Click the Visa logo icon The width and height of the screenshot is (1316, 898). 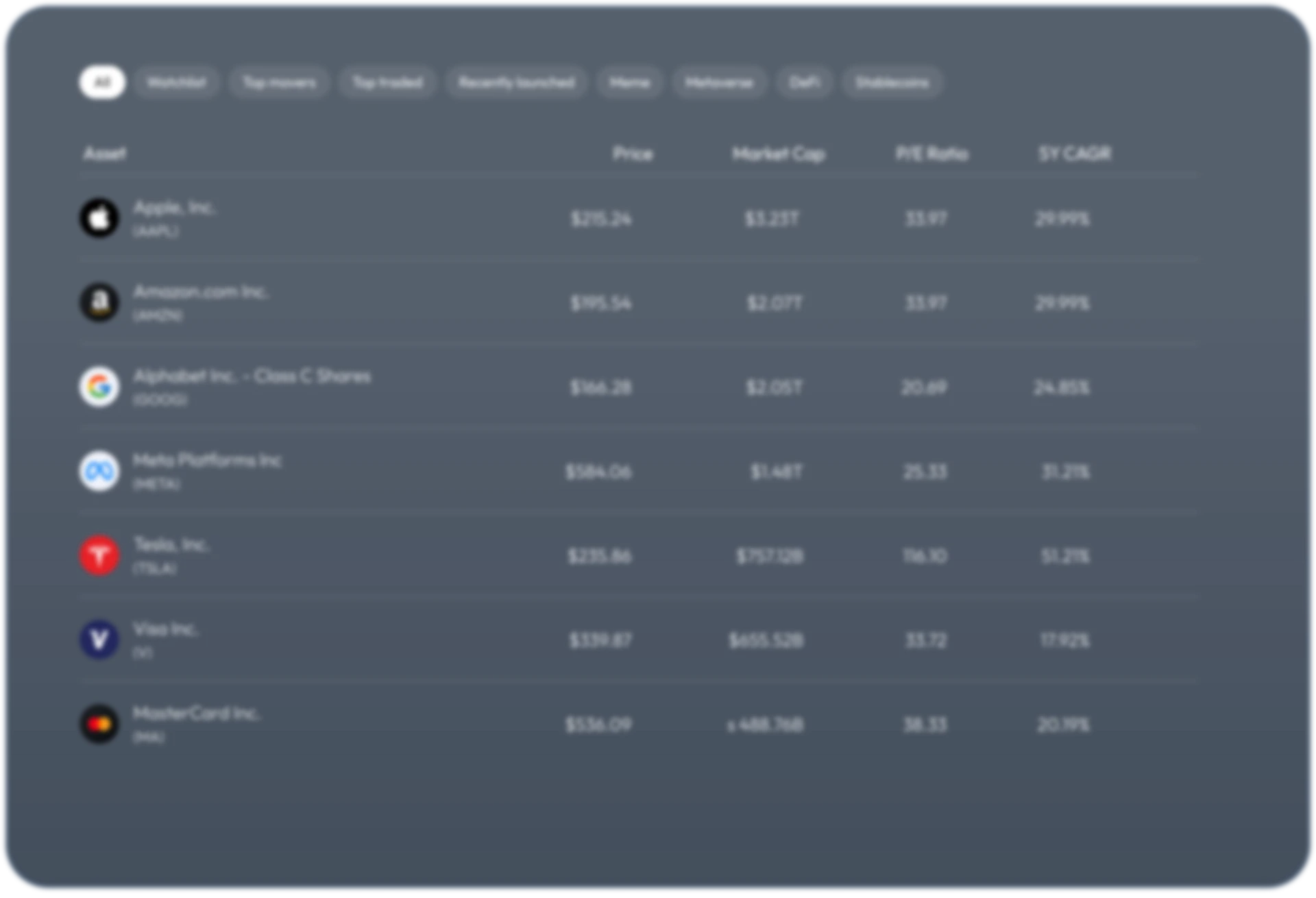(99, 640)
